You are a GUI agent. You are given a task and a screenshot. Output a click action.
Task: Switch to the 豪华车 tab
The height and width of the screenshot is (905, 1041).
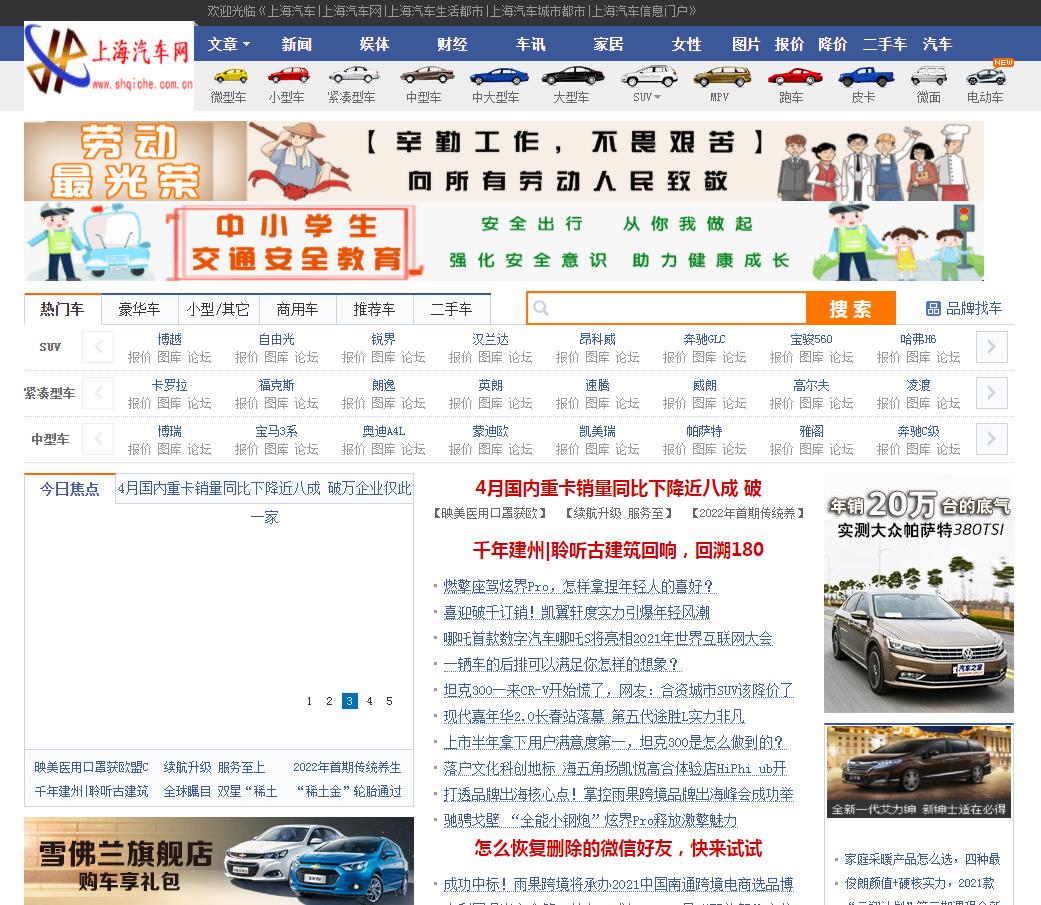coord(139,309)
